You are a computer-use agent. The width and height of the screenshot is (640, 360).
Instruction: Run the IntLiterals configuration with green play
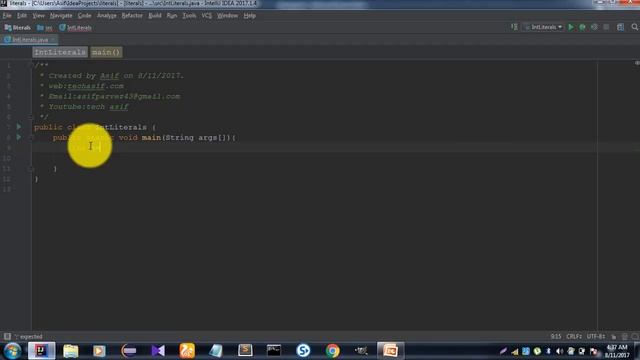coord(571,27)
